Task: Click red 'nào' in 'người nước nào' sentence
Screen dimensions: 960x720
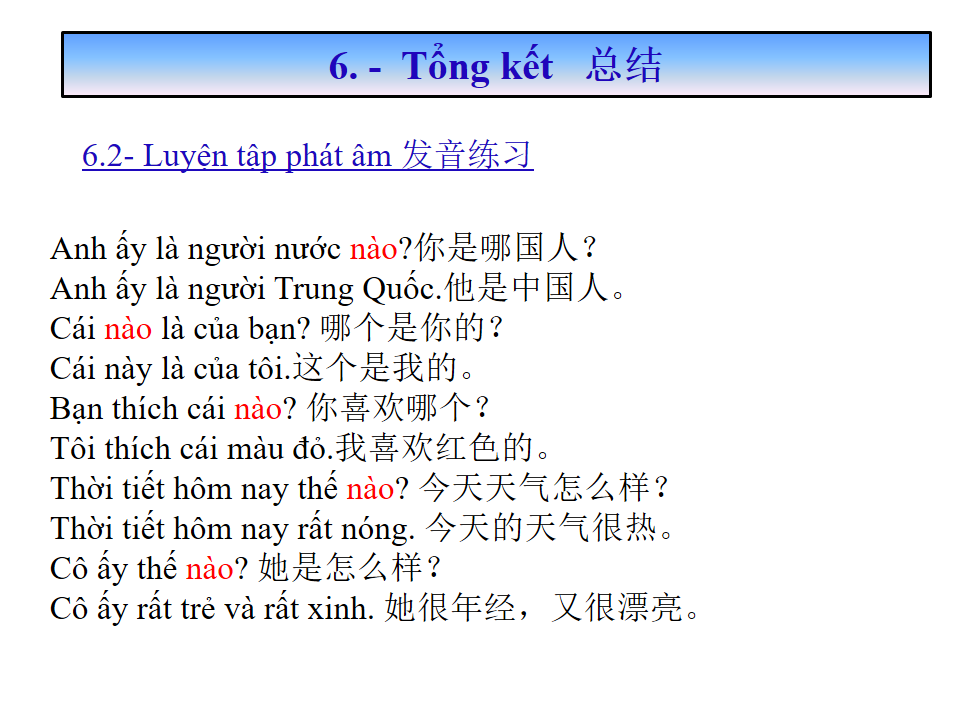Action: [x=373, y=249]
